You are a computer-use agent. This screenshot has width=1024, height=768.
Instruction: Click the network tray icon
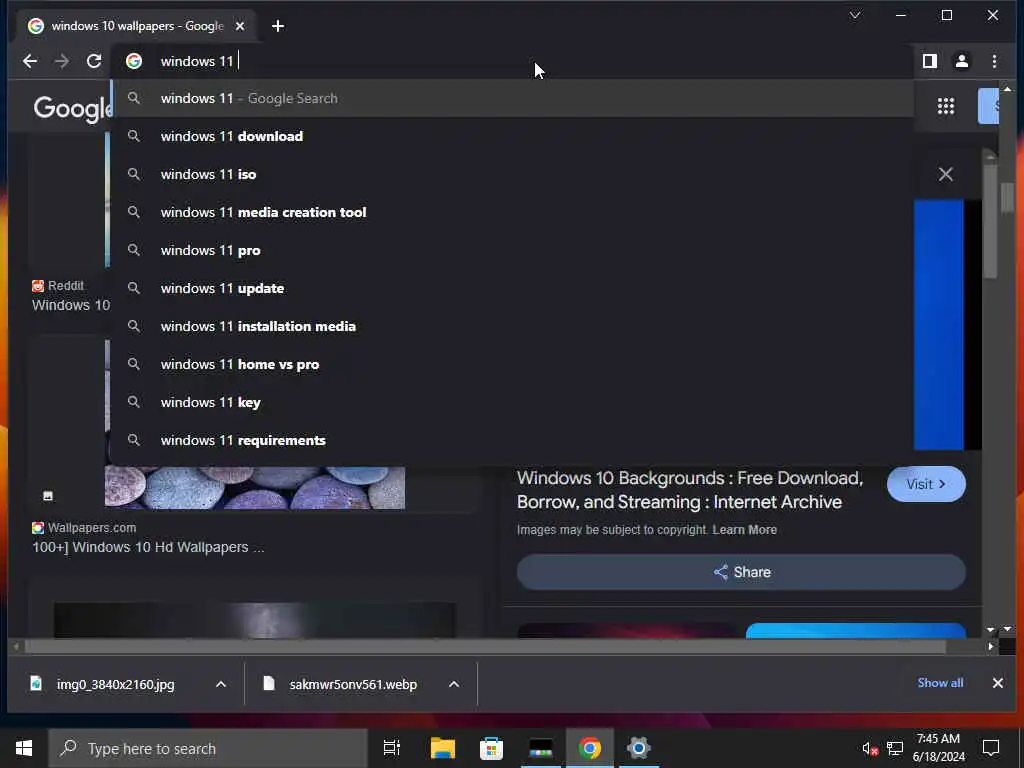tap(895, 748)
